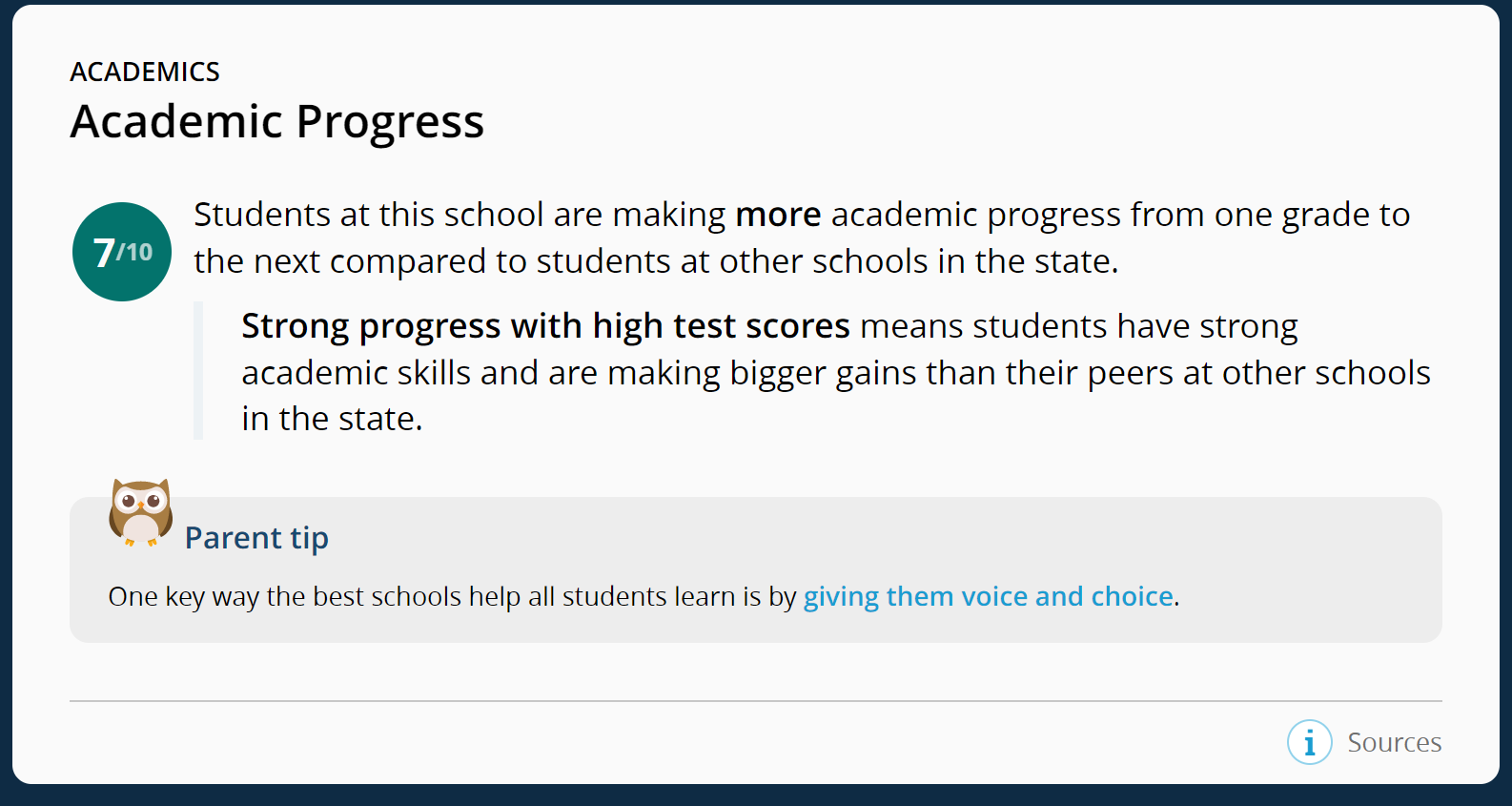The width and height of the screenshot is (1512, 806).
Task: Click "means students have strong" text
Action: pyautogui.click(x=1078, y=326)
